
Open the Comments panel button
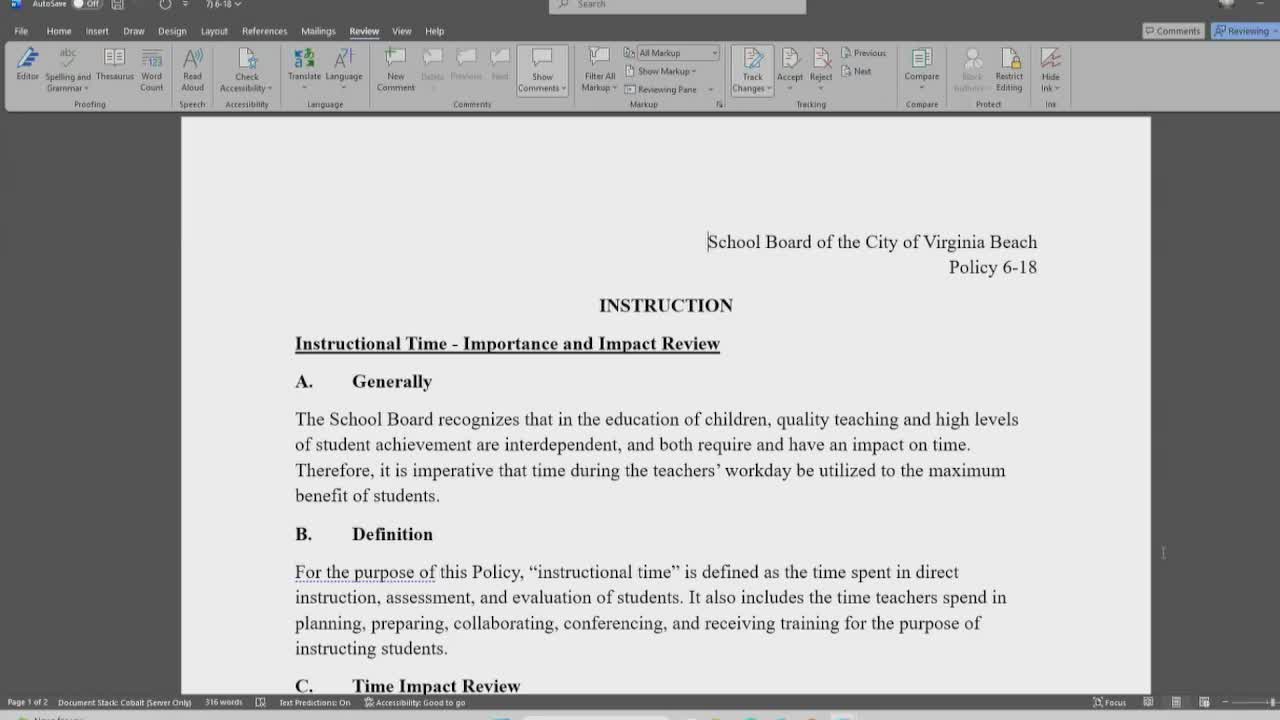tap(1172, 31)
